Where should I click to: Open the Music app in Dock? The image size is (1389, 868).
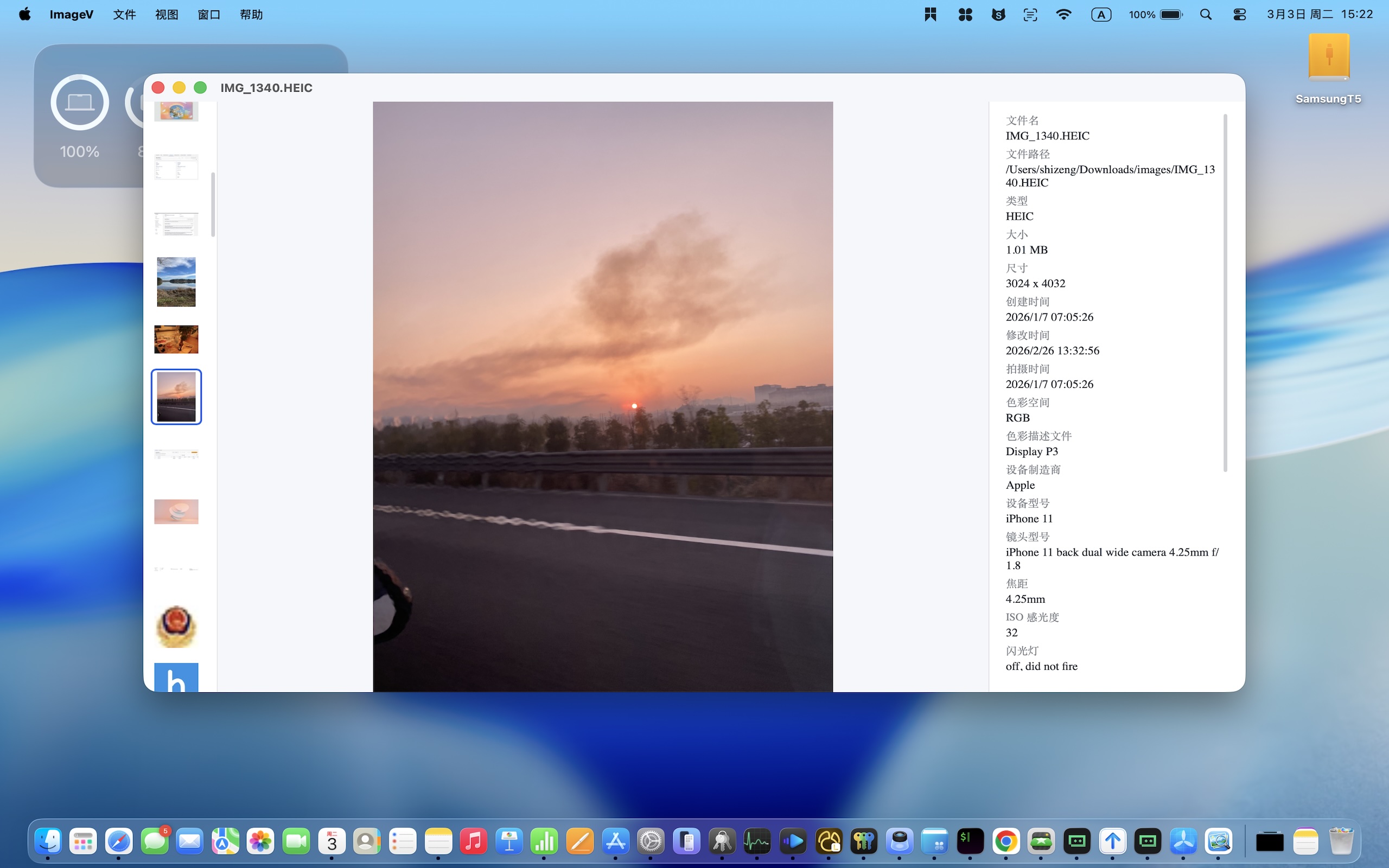pyautogui.click(x=474, y=841)
